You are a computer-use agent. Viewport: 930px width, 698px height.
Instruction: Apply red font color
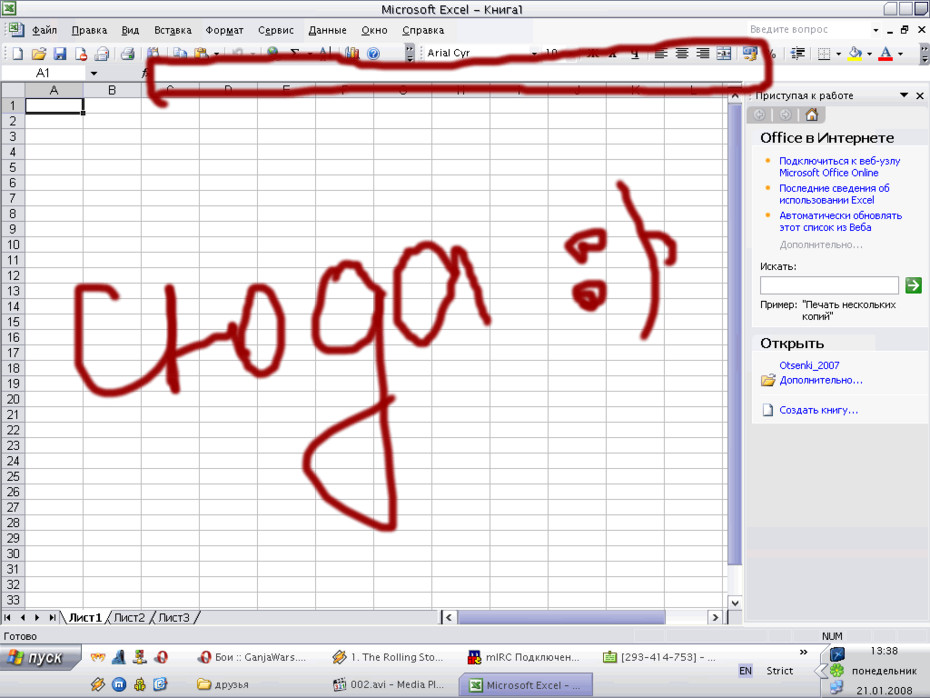[x=886, y=54]
